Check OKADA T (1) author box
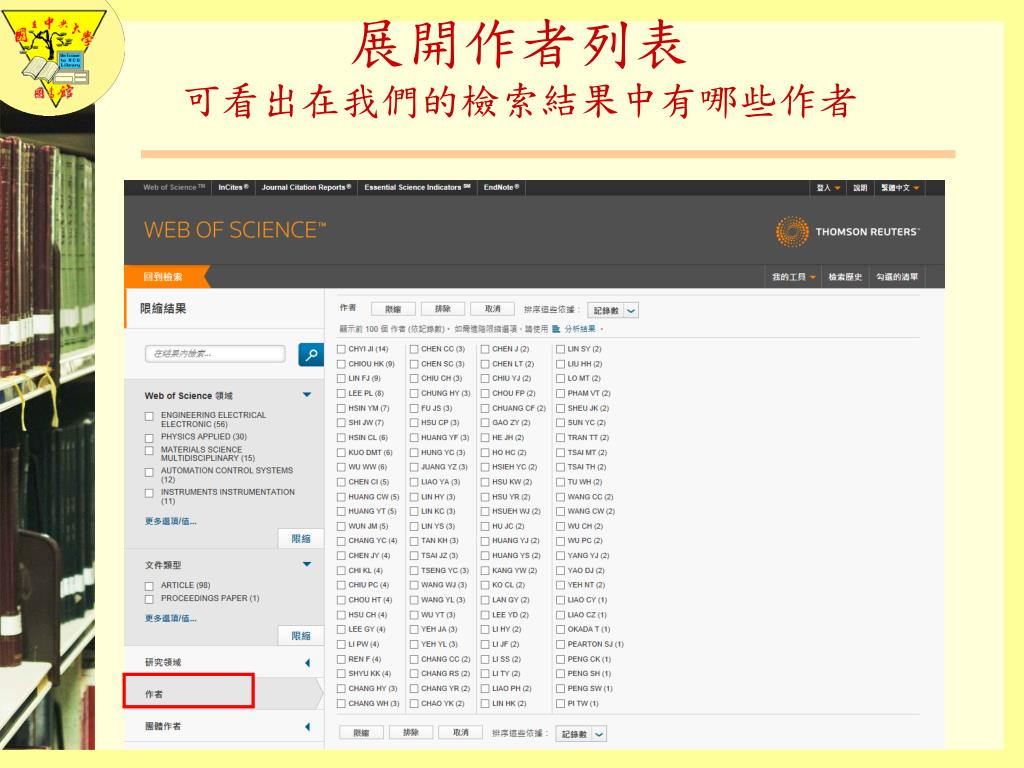1024x768 pixels. point(560,630)
